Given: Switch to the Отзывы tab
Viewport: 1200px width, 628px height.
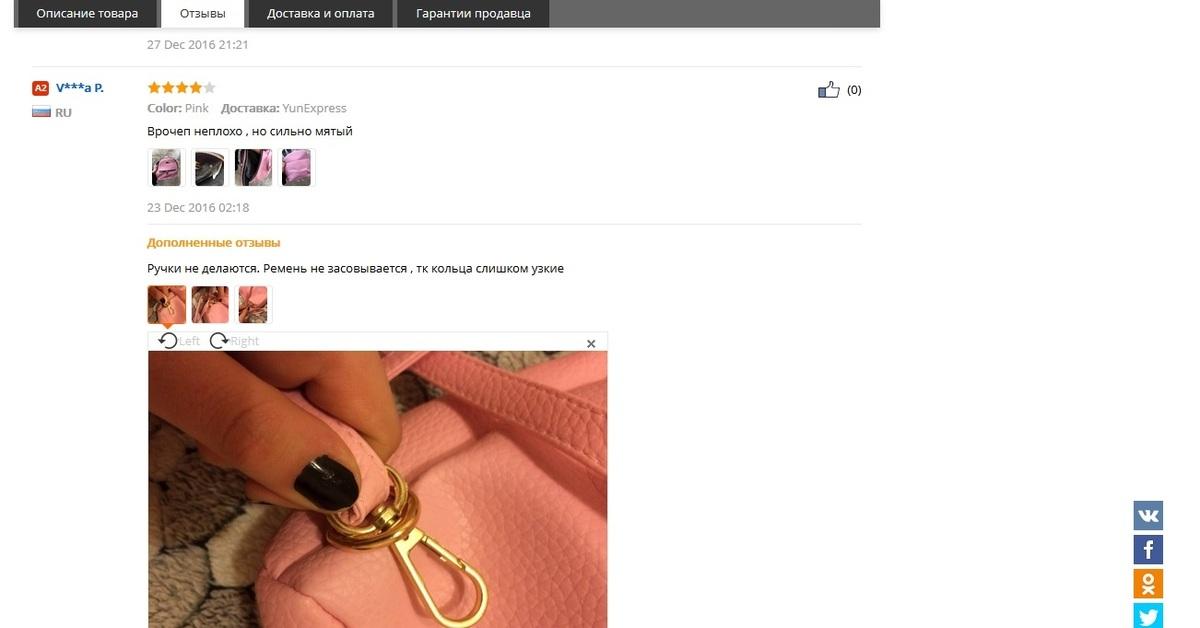Looking at the screenshot, I should 203,14.
